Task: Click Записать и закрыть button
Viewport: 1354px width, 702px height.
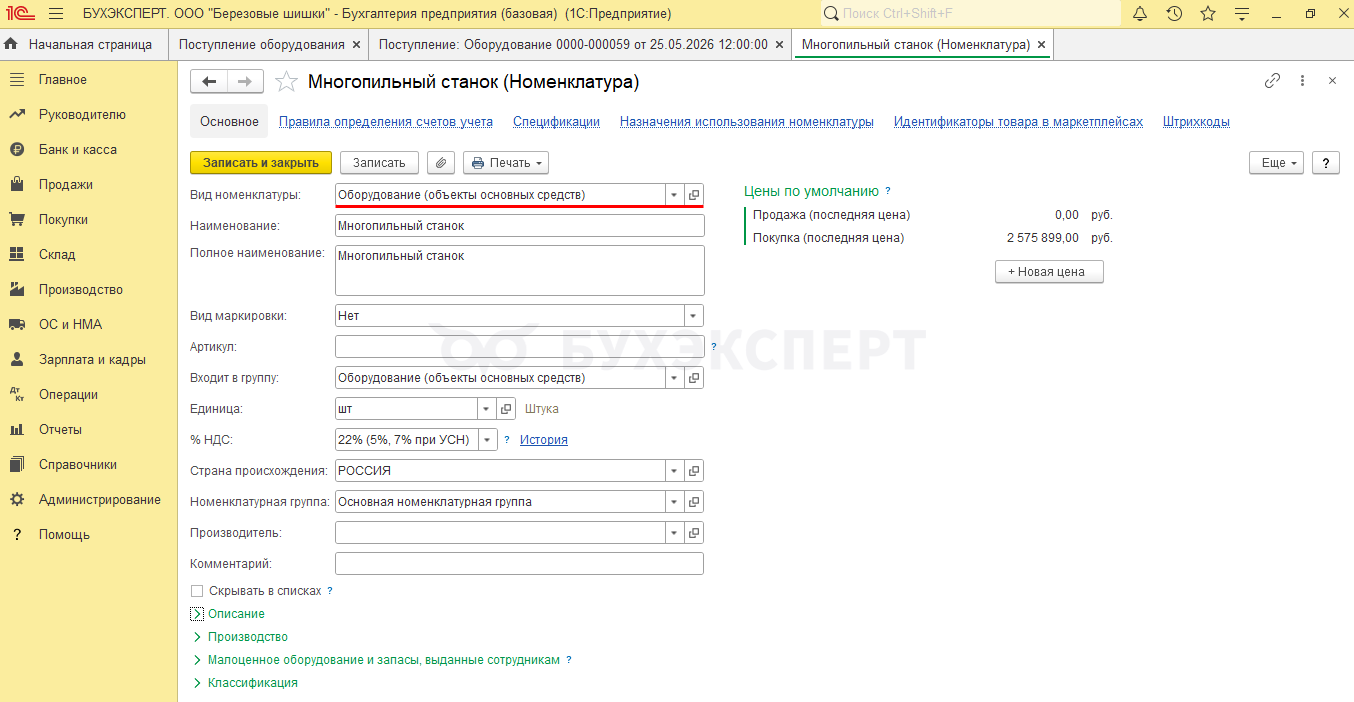Action: [261, 163]
